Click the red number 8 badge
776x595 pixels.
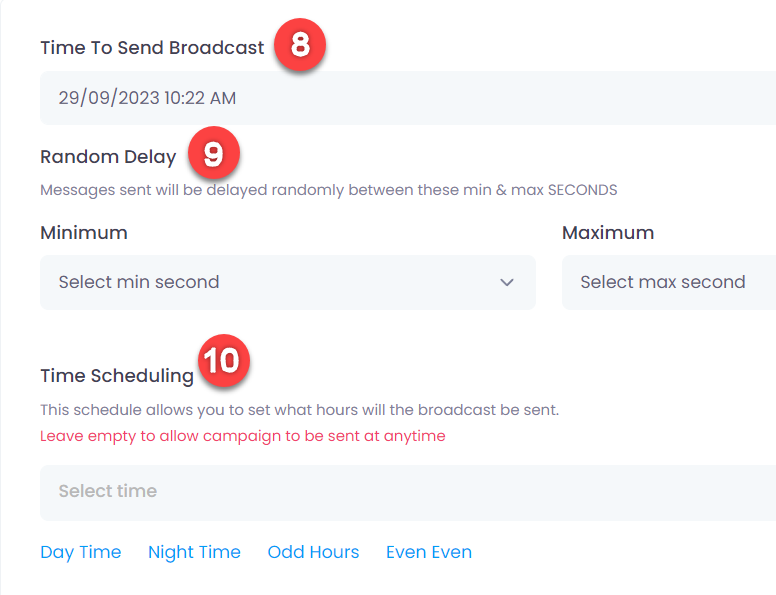pos(300,45)
